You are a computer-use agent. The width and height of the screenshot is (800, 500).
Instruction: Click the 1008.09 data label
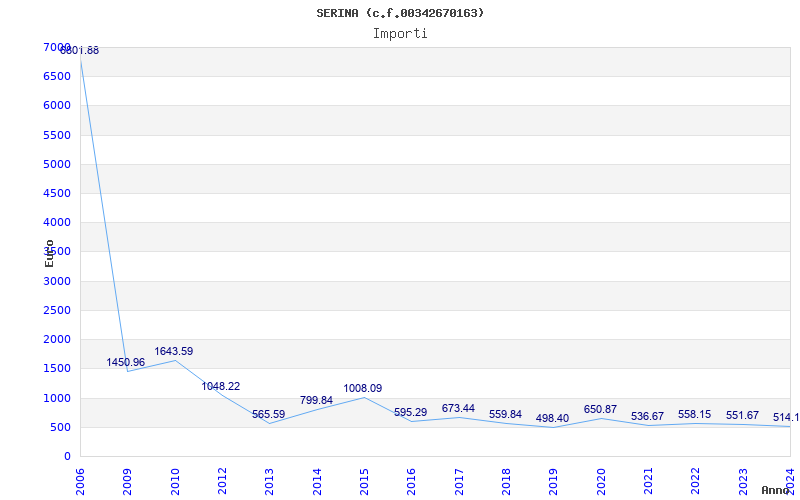point(362,388)
